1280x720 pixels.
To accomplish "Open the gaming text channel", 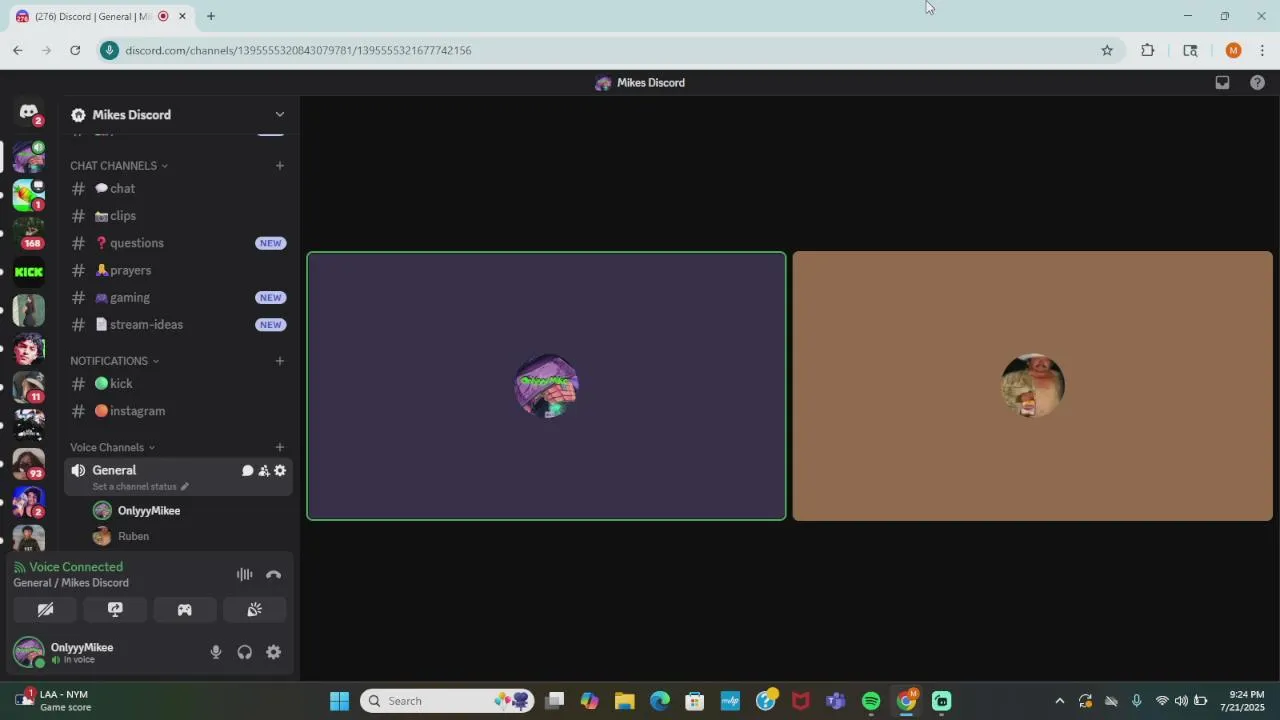I will point(178,298).
